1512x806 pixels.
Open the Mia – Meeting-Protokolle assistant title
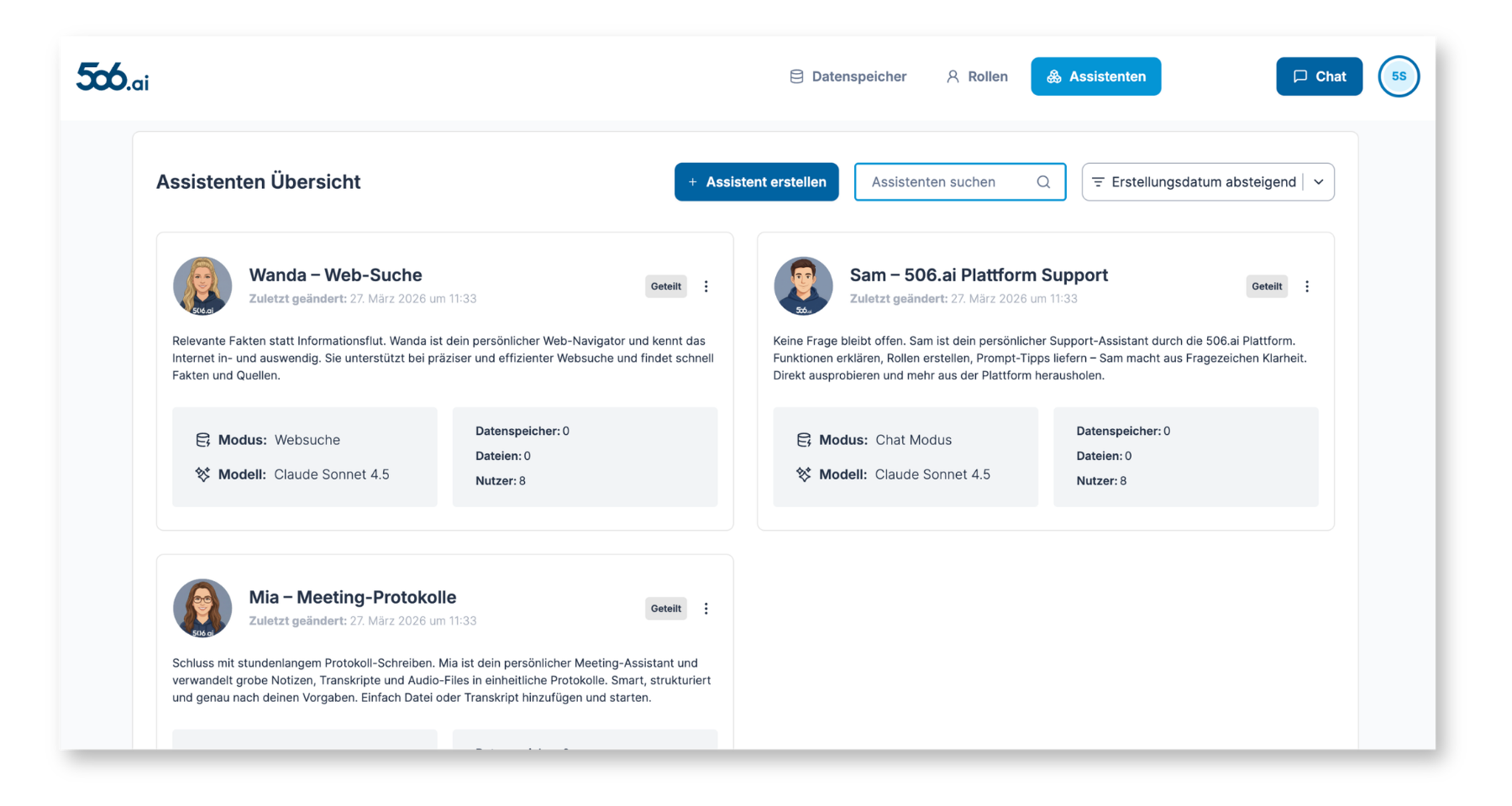pyautogui.click(x=353, y=597)
